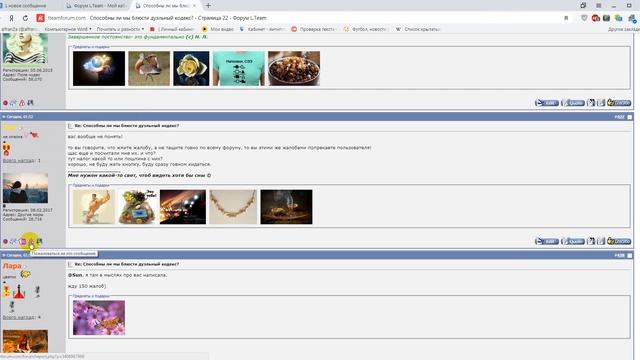Open the teal T-shirt gift thumbnail

[x=238, y=69]
